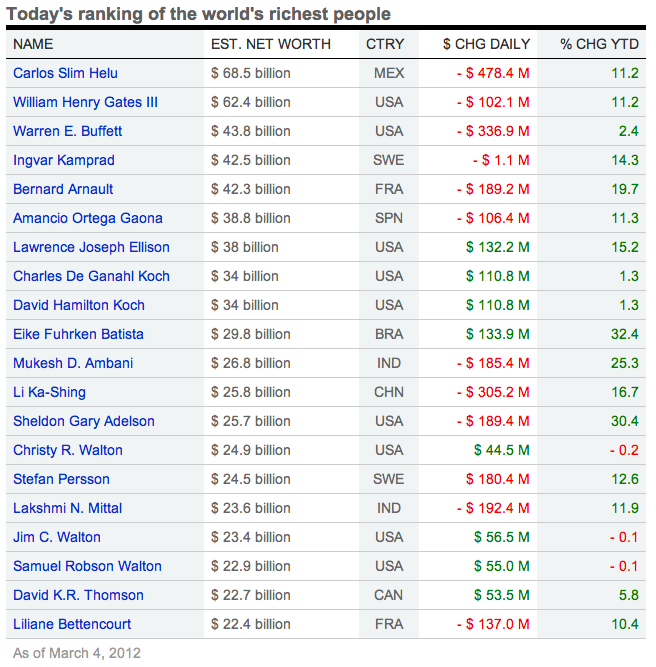Click Eike Batista's 32.4 YTD change value
Screen dimensions: 656x667
(625, 334)
